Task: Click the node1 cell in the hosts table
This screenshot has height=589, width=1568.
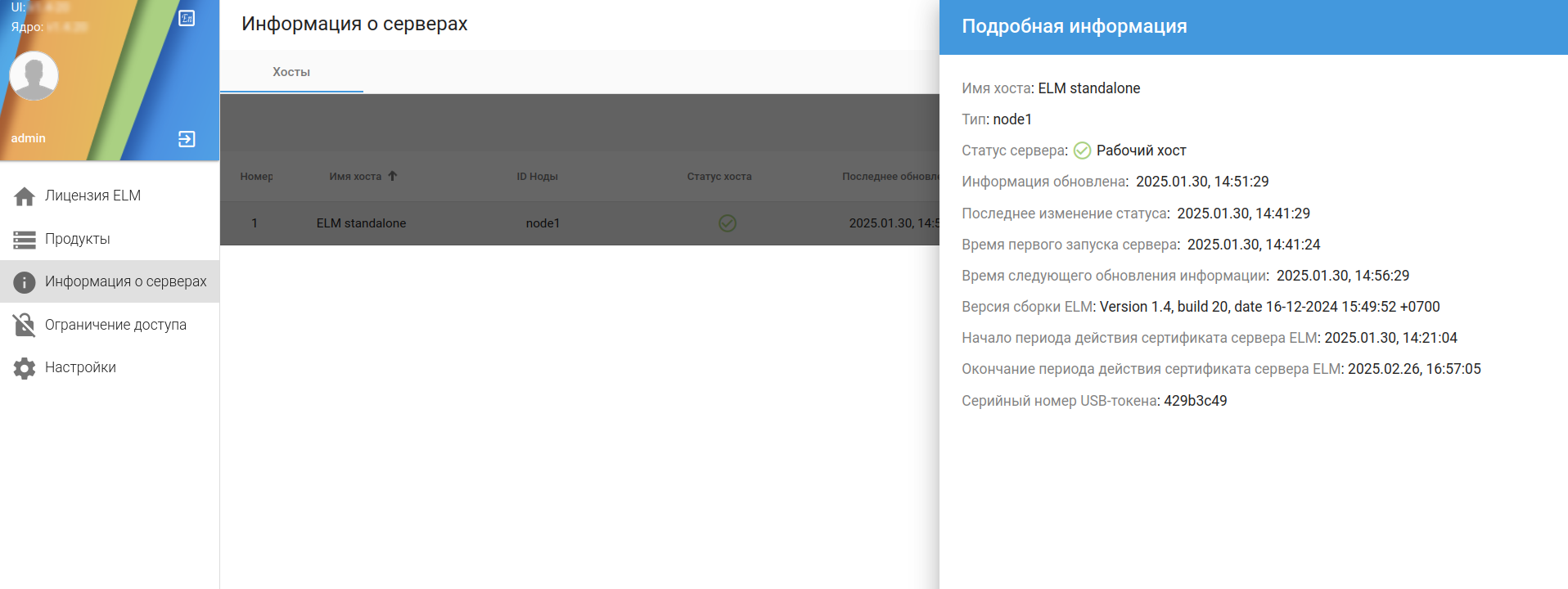Action: point(543,223)
